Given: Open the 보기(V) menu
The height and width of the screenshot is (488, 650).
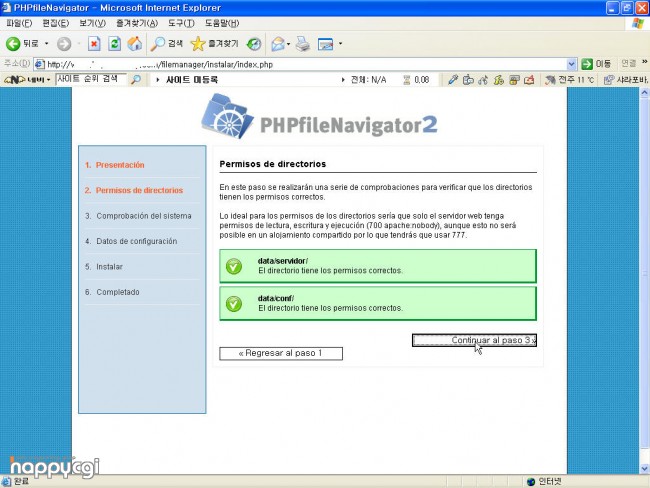Looking at the screenshot, I should (x=92, y=23).
